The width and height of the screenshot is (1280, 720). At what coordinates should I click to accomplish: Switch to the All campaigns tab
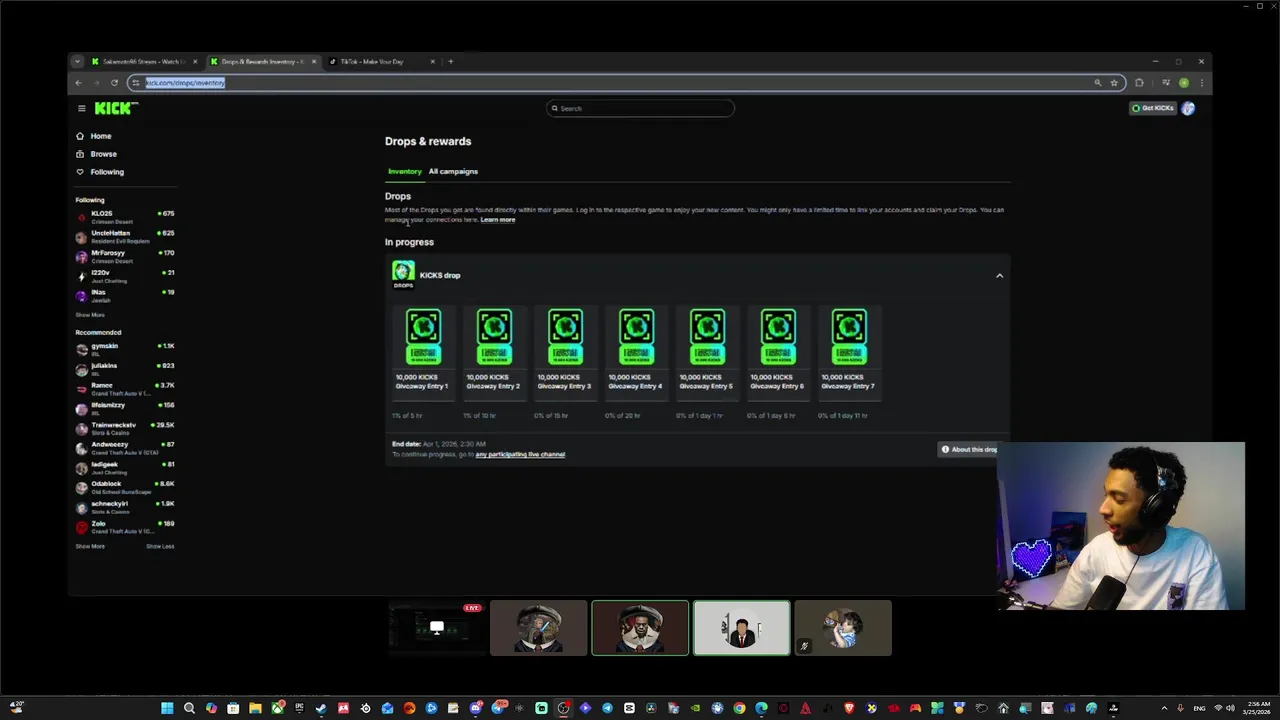click(453, 171)
